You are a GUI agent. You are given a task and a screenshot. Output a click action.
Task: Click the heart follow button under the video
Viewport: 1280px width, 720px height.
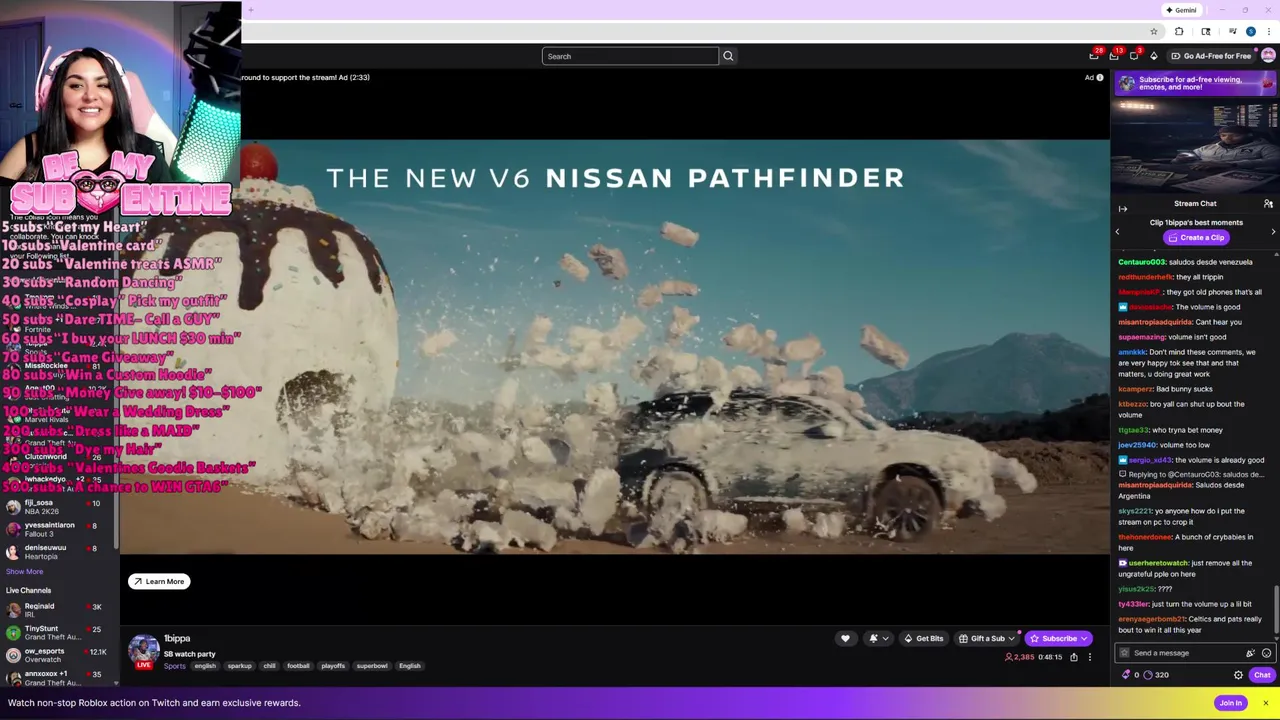[845, 639]
